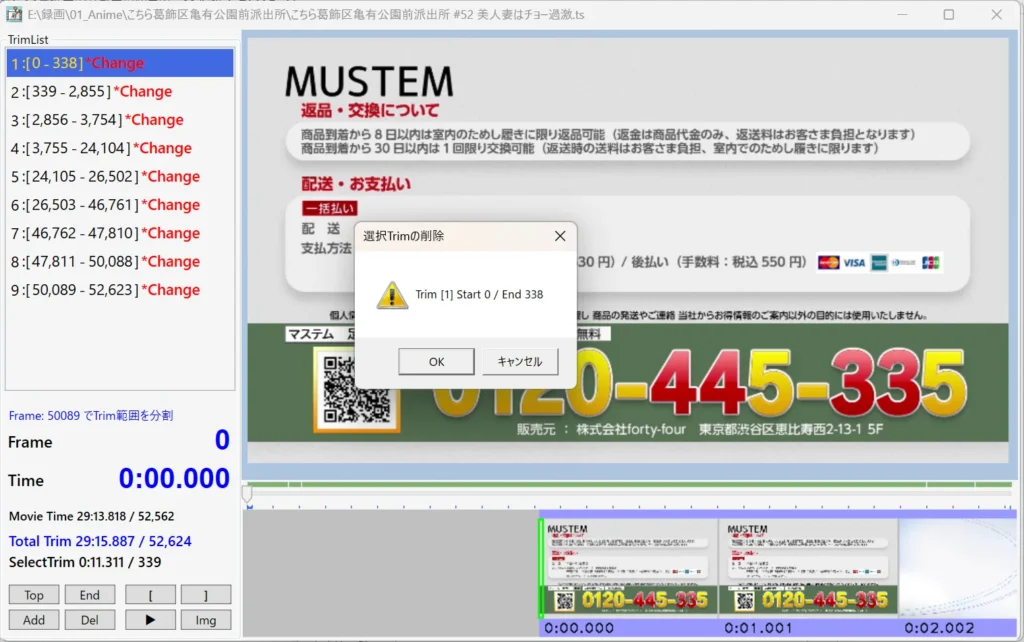Image resolution: width=1024 pixels, height=642 pixels.
Task: Click the 0:02.002 marker on timeline
Action: [x=938, y=628]
